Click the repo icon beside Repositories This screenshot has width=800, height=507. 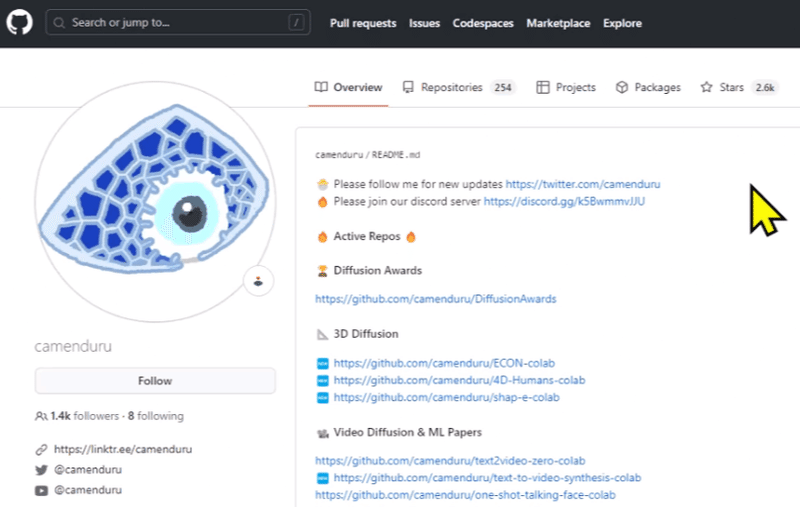coord(408,87)
